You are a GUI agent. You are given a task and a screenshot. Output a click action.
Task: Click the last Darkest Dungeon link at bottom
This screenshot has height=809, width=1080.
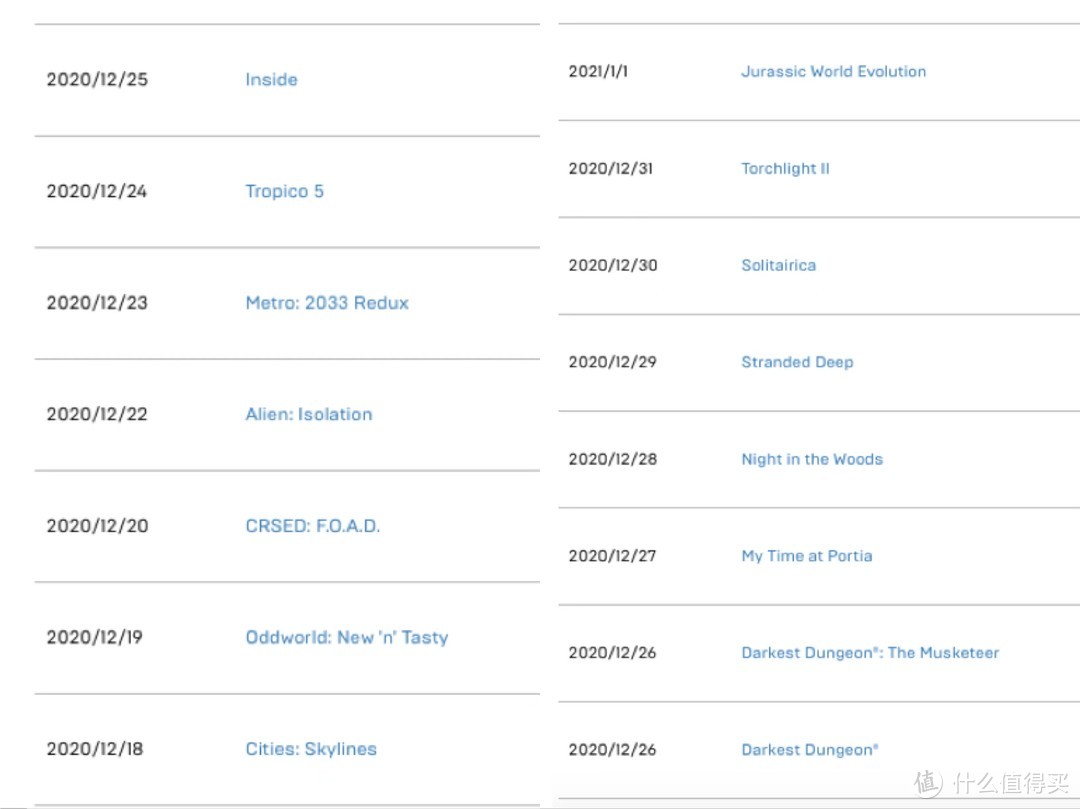pos(809,749)
